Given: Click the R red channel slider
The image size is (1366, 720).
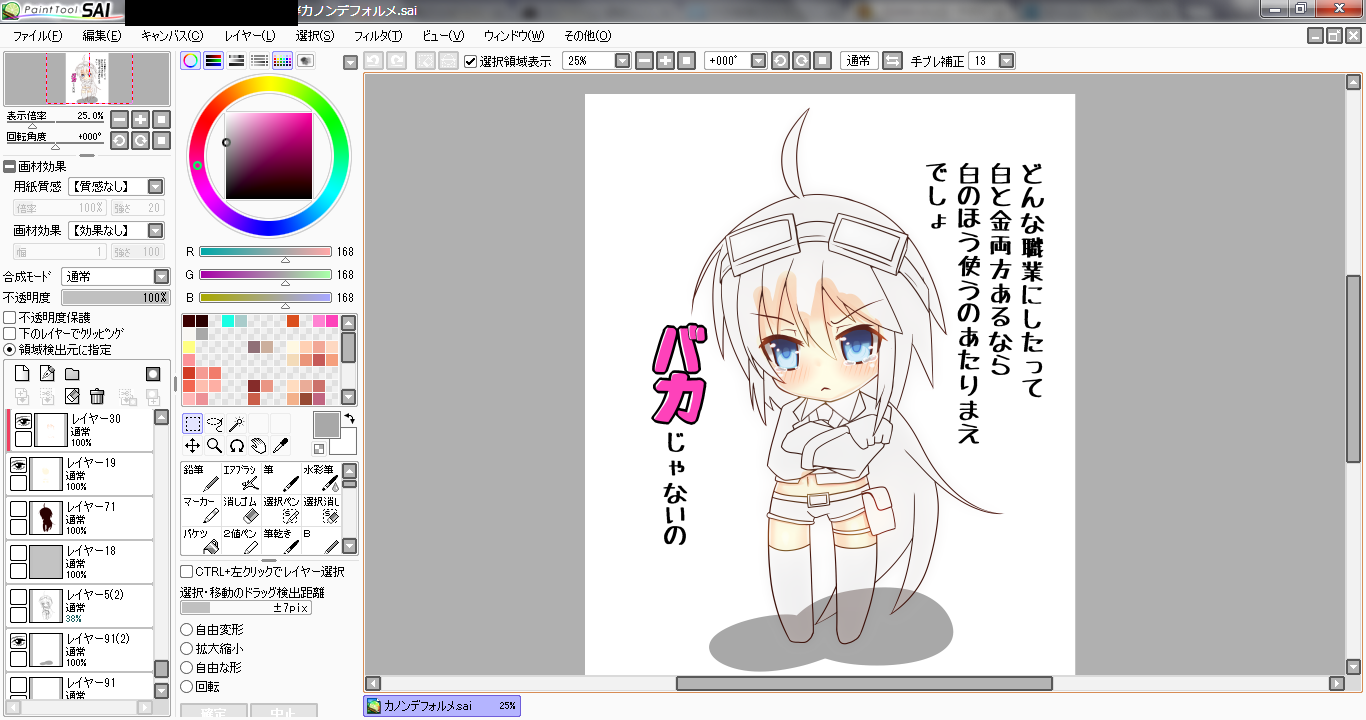Looking at the screenshot, I should tap(265, 252).
